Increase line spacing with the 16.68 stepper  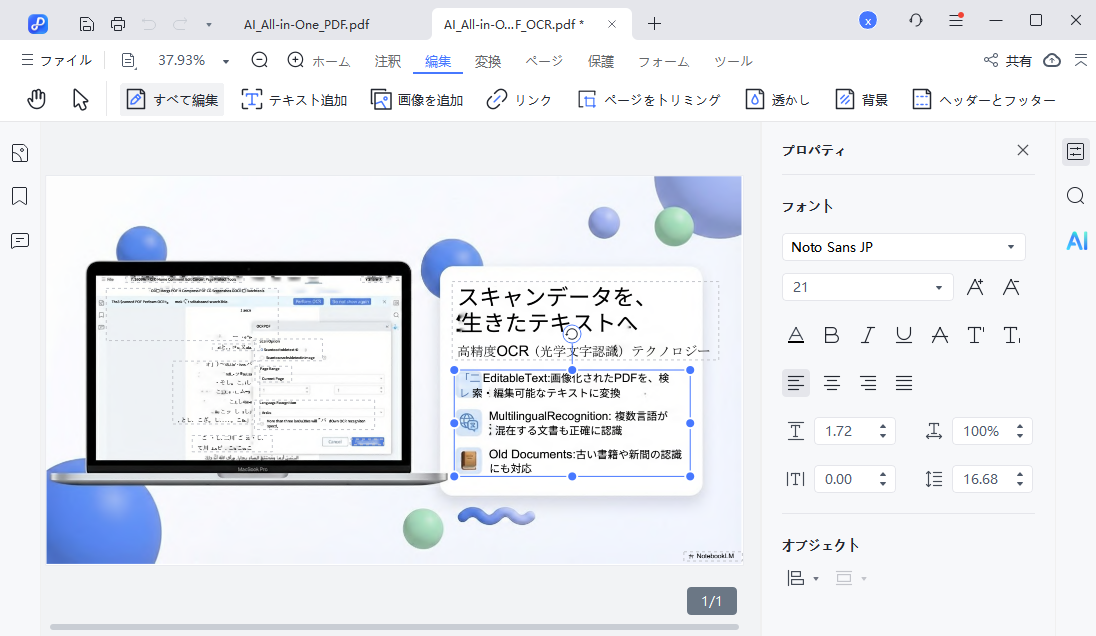click(x=1021, y=473)
